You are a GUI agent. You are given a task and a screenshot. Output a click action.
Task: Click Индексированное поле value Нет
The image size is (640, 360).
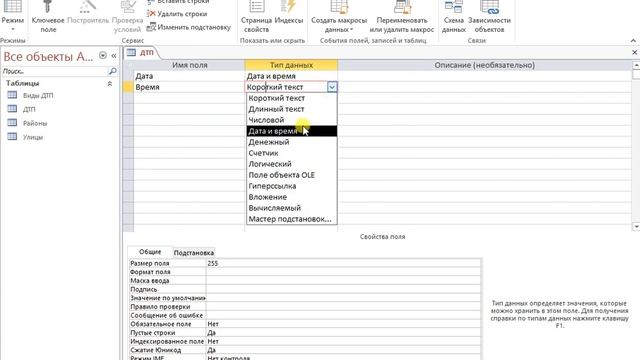[x=343, y=341]
